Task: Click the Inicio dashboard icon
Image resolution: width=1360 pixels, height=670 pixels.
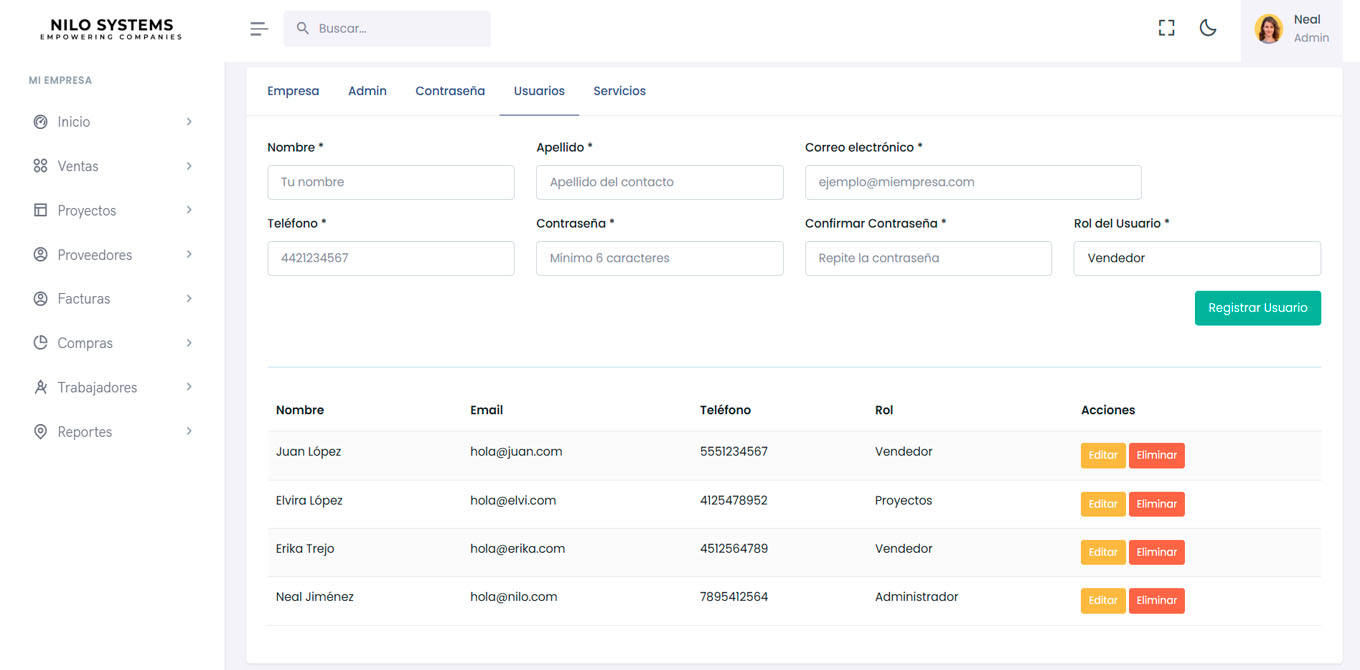Action: click(41, 122)
